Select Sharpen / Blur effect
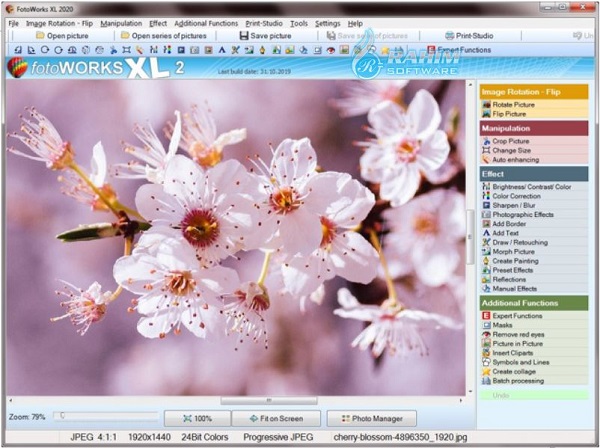600x448 pixels. click(x=534, y=205)
